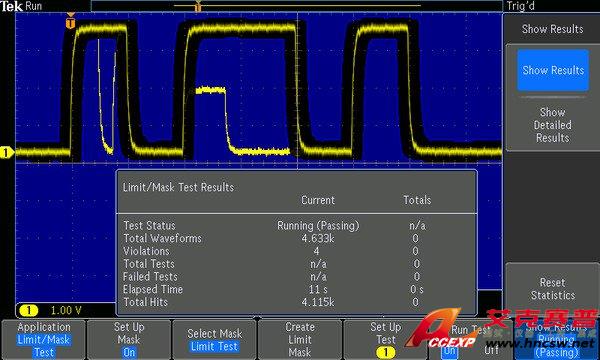The width and height of the screenshot is (600, 360).
Task: Click the yellow channel 1 badge beside 1.00 V
Action: coord(29,310)
